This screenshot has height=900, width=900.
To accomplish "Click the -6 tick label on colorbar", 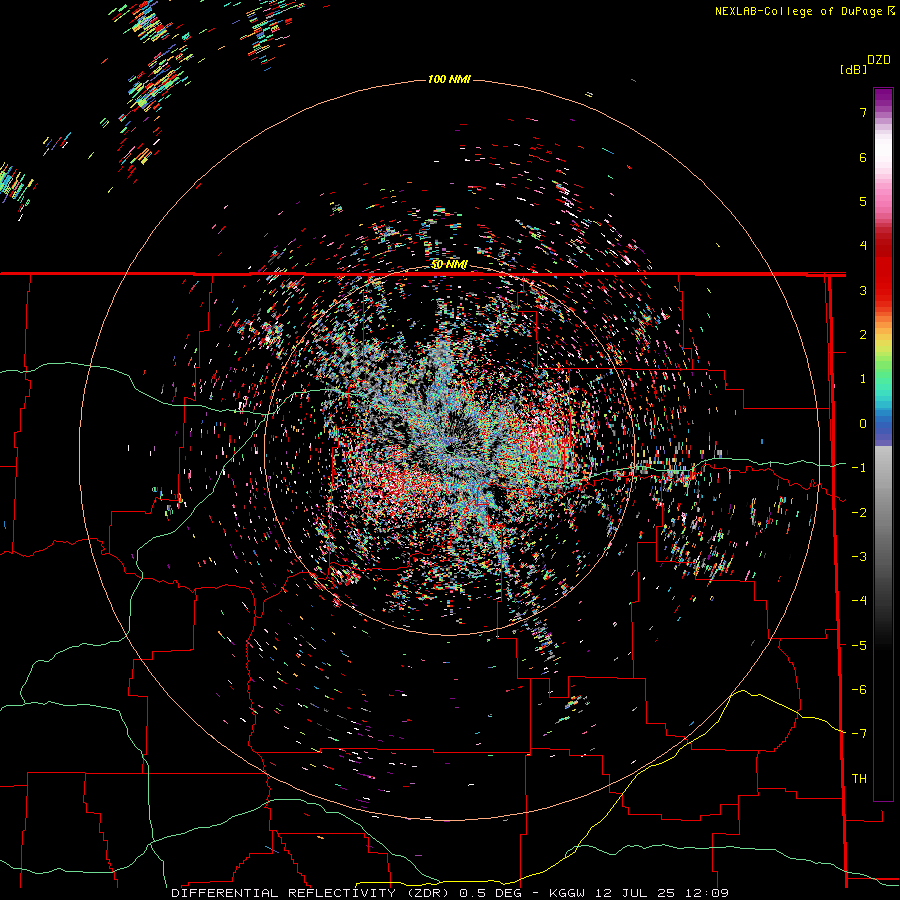I will (x=859, y=690).
